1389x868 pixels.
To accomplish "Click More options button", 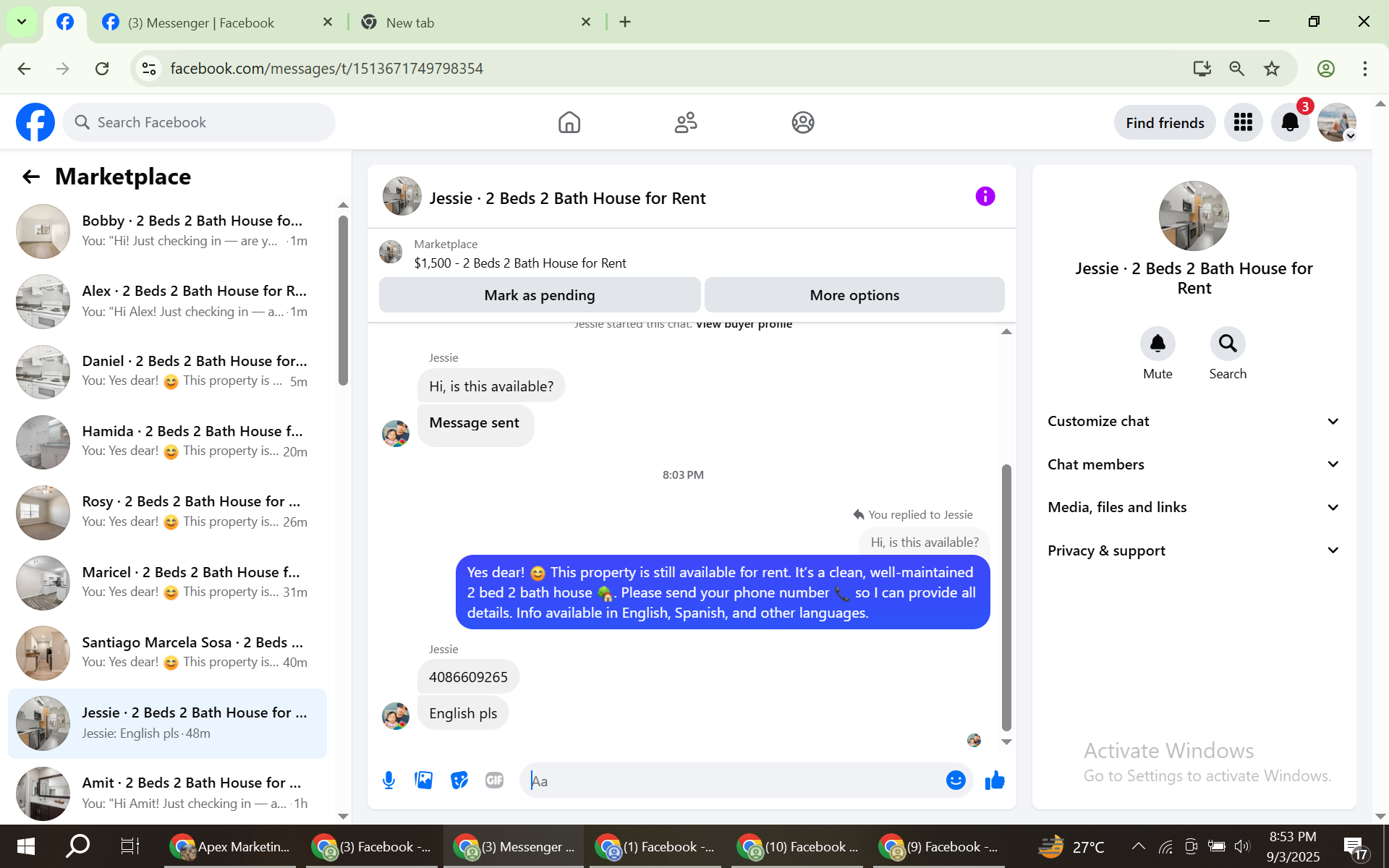I will click(854, 295).
